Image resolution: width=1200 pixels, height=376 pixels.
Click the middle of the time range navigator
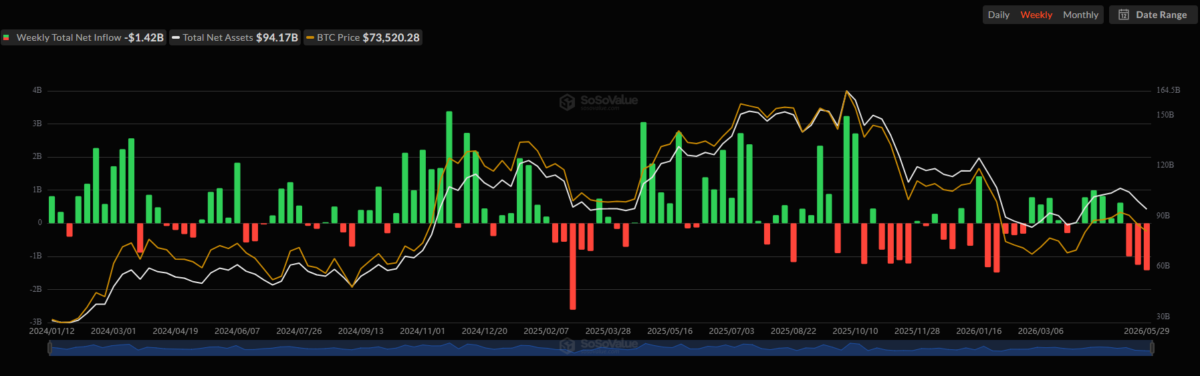click(600, 347)
